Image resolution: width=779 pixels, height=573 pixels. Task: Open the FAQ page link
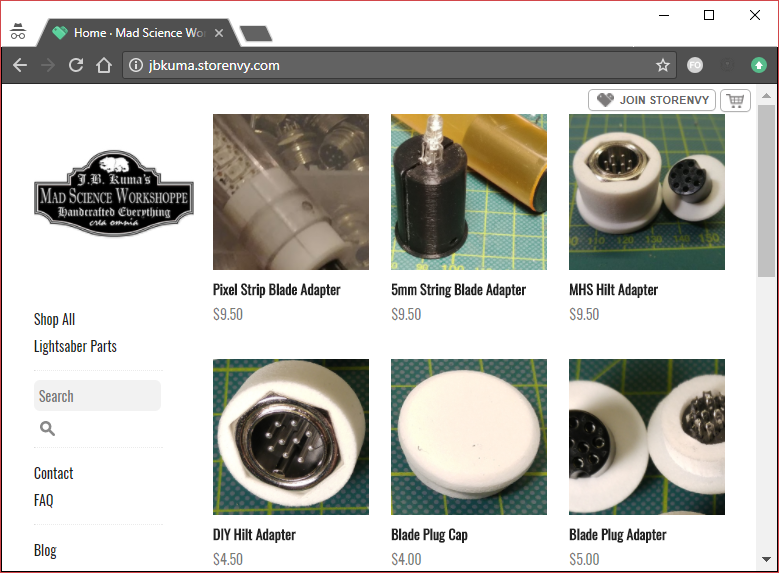point(44,500)
